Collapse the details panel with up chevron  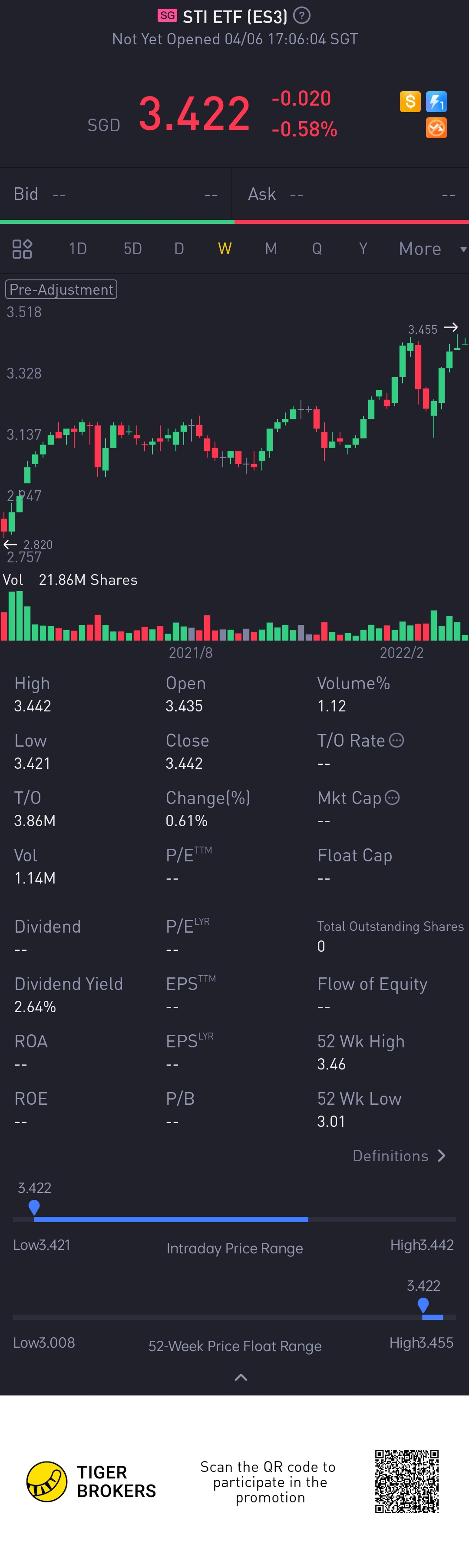click(x=241, y=1378)
